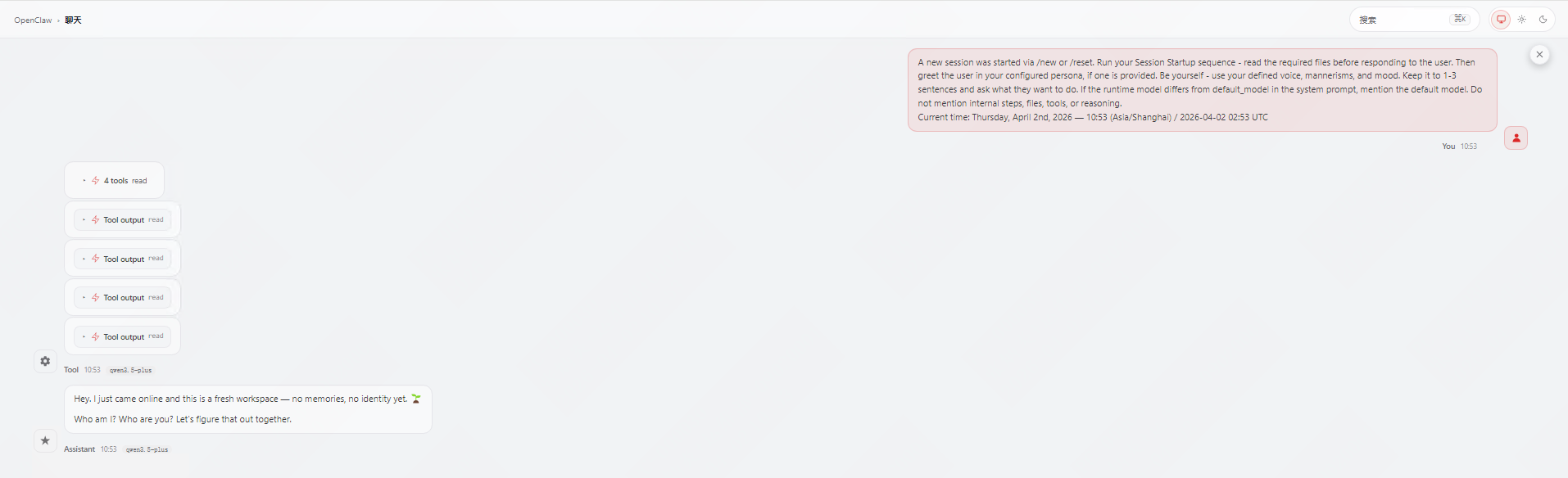
Task: Expand the second Tool output entry
Action: tap(122, 259)
